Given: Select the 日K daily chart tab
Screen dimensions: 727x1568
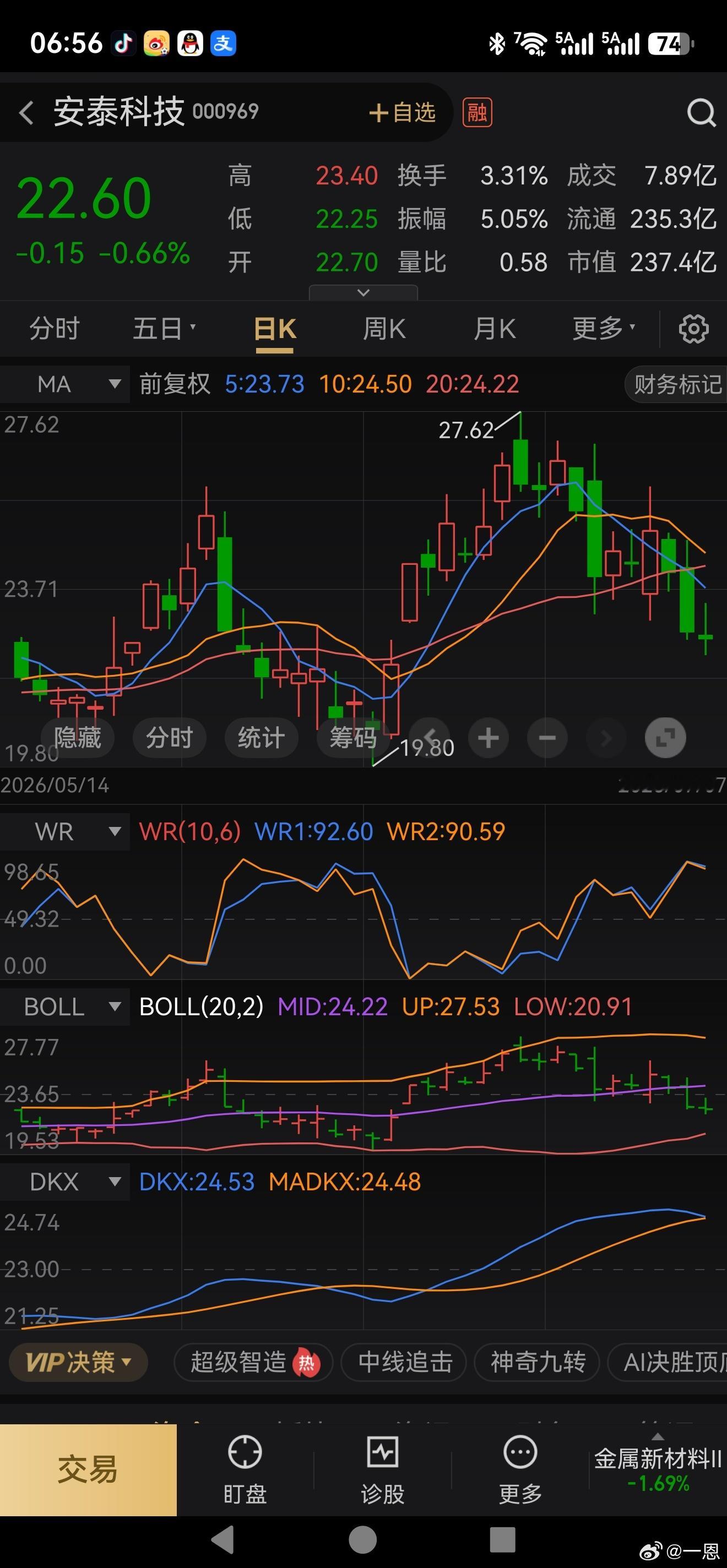Looking at the screenshot, I should tap(275, 330).
